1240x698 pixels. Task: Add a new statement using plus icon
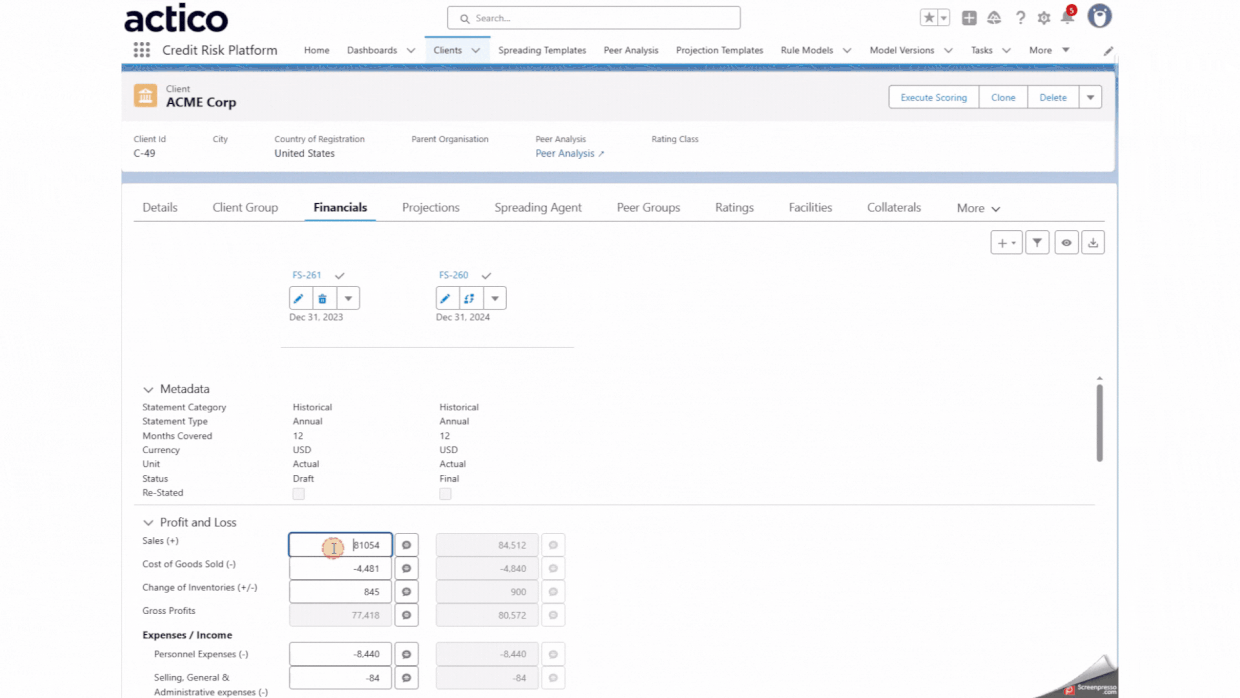1003,242
